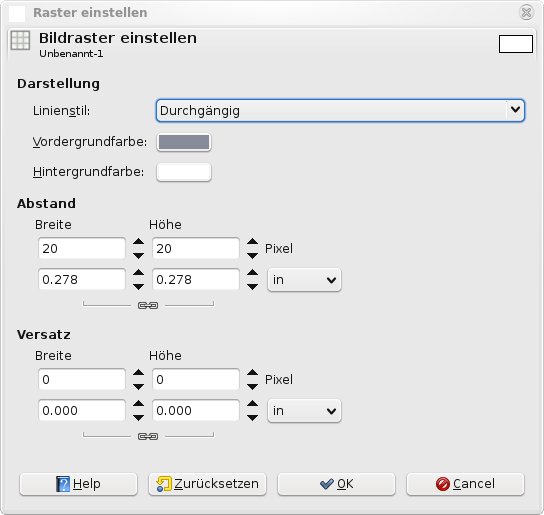Viewport: 544px width, 515px height.
Task: Click the Help button
Action: [x=78, y=484]
